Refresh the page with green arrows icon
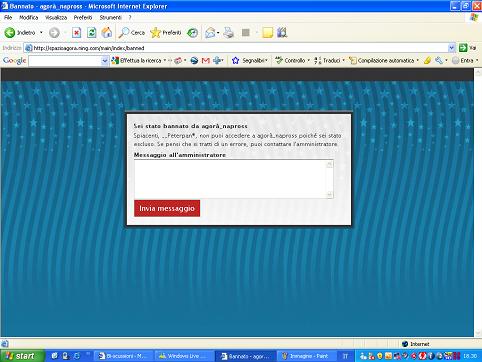 (x=92, y=33)
